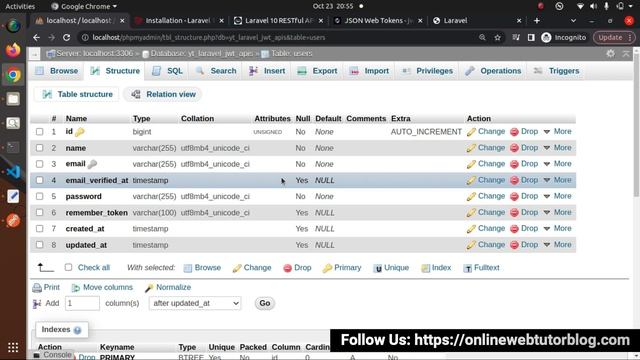Viewport: 640px width, 360px height.
Task: Open the Export tab
Action: tap(318, 71)
